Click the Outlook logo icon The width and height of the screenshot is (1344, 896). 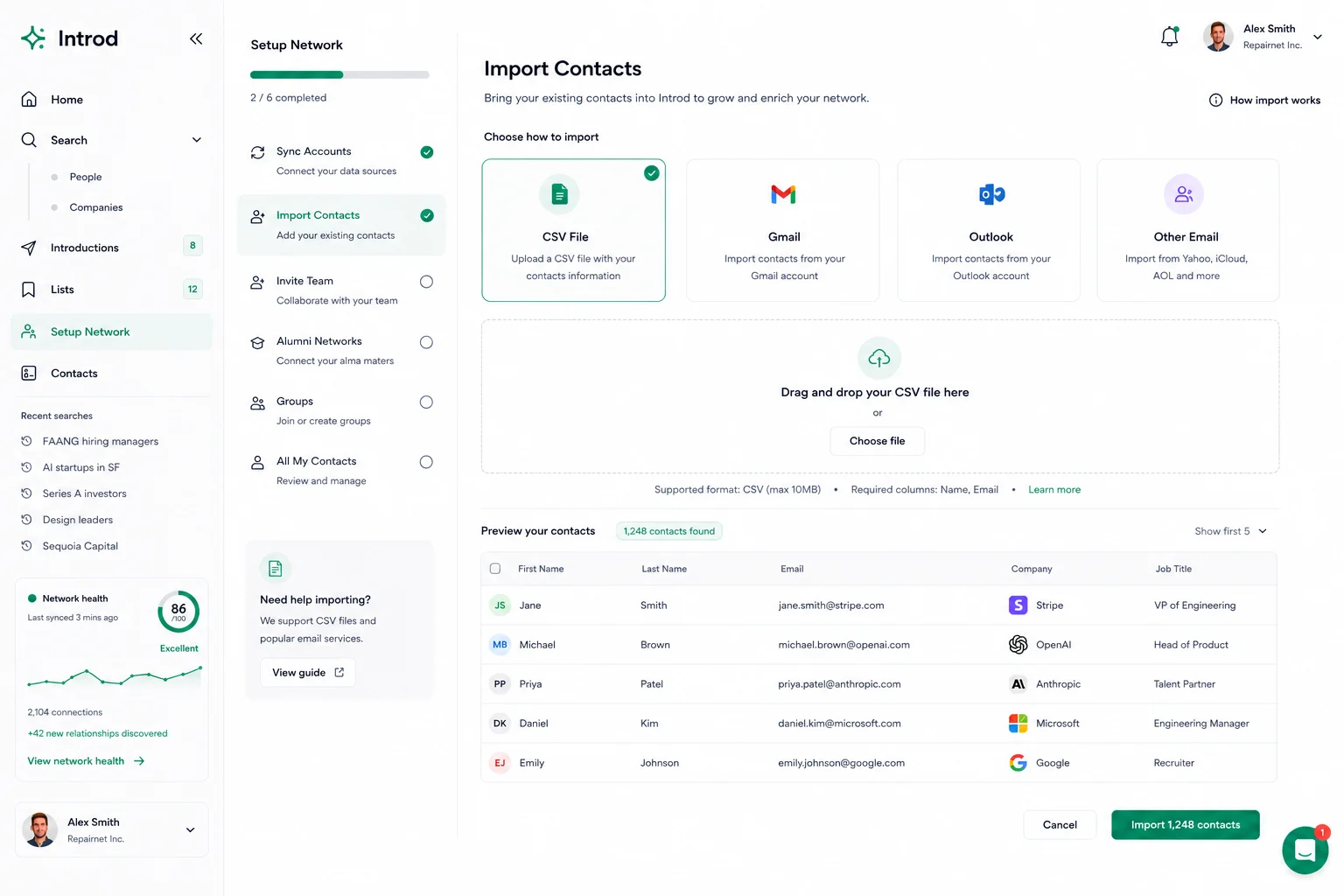pyautogui.click(x=991, y=194)
